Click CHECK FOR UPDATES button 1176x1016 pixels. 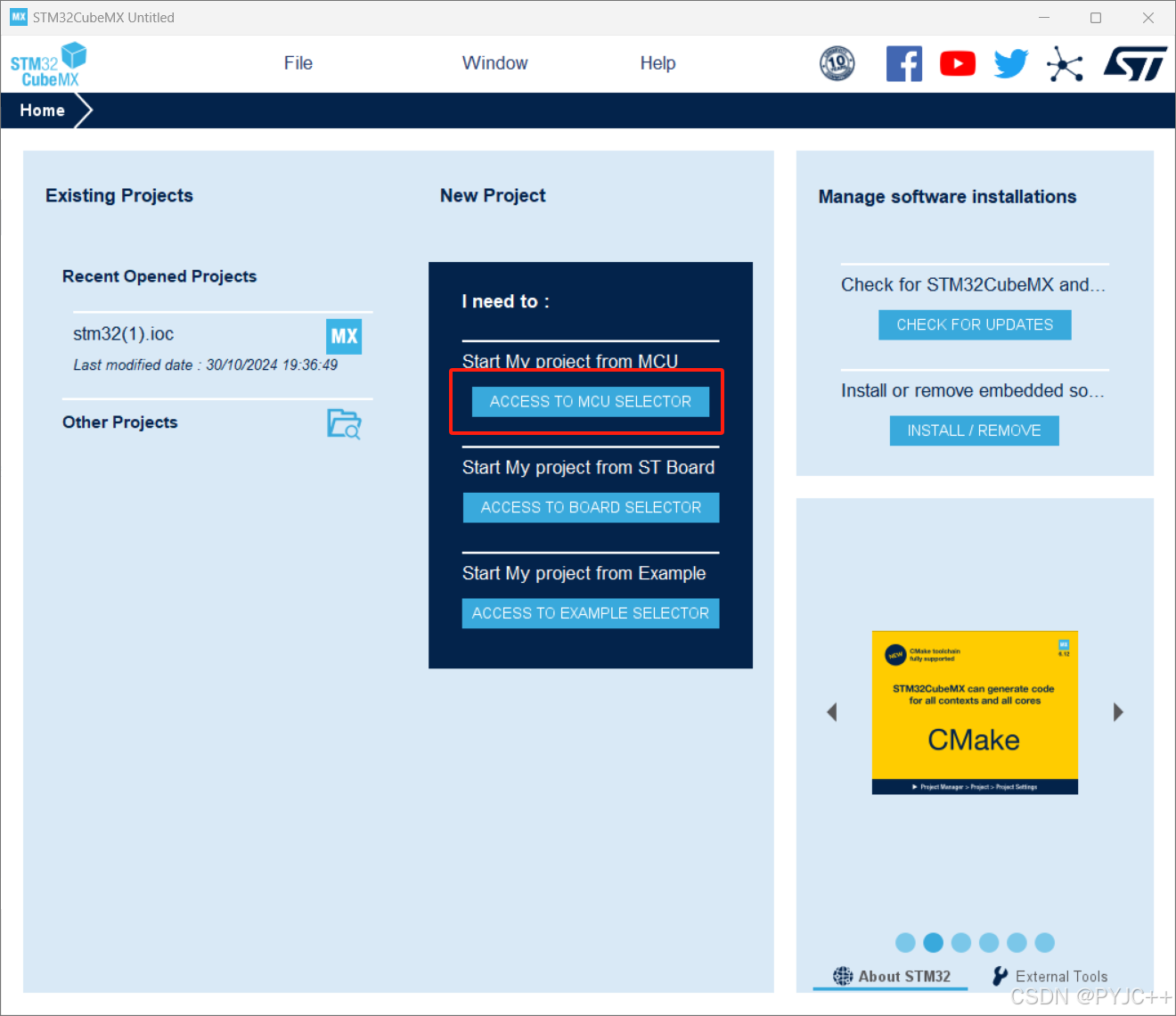(x=975, y=324)
